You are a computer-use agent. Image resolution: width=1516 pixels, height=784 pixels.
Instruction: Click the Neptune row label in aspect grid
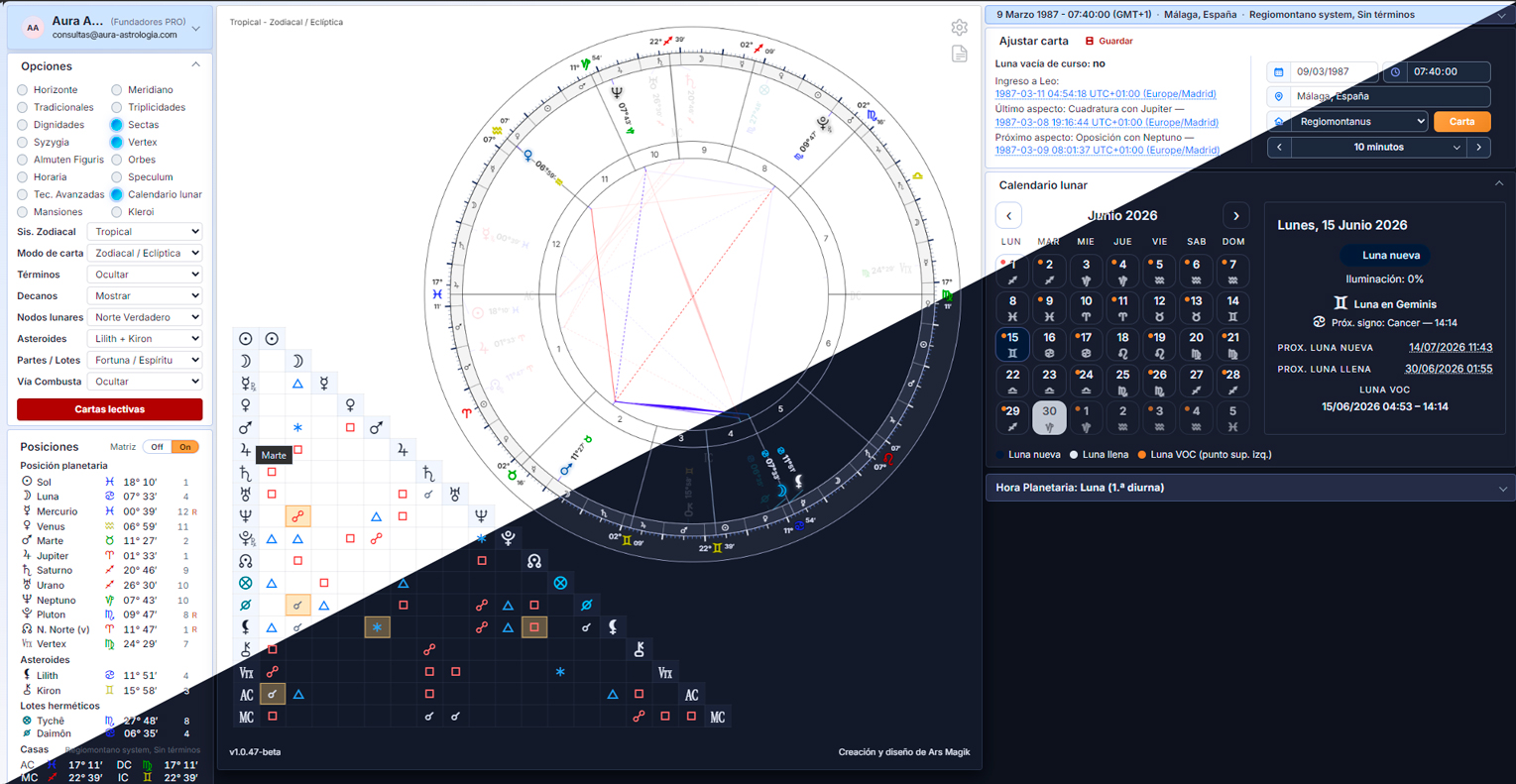click(245, 516)
